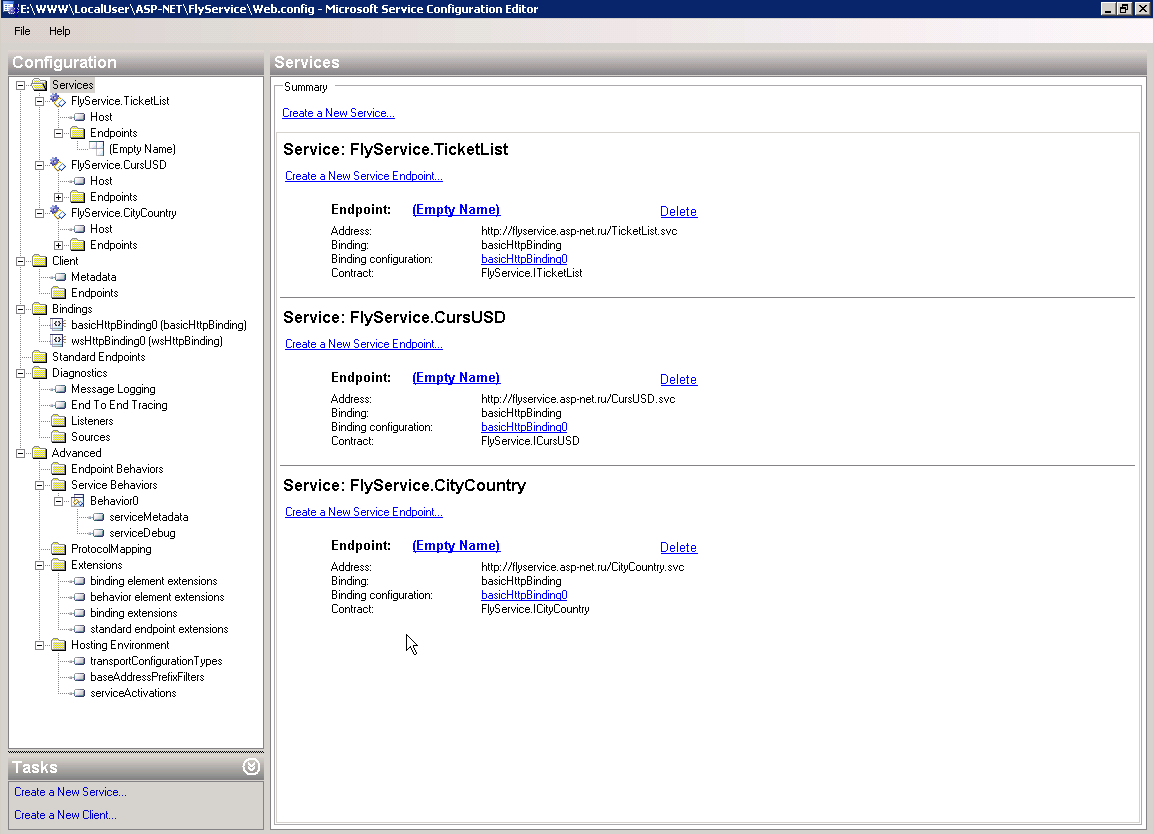Delete the CityCountry endpoint
Image resolution: width=1154 pixels, height=834 pixels.
coord(679,547)
